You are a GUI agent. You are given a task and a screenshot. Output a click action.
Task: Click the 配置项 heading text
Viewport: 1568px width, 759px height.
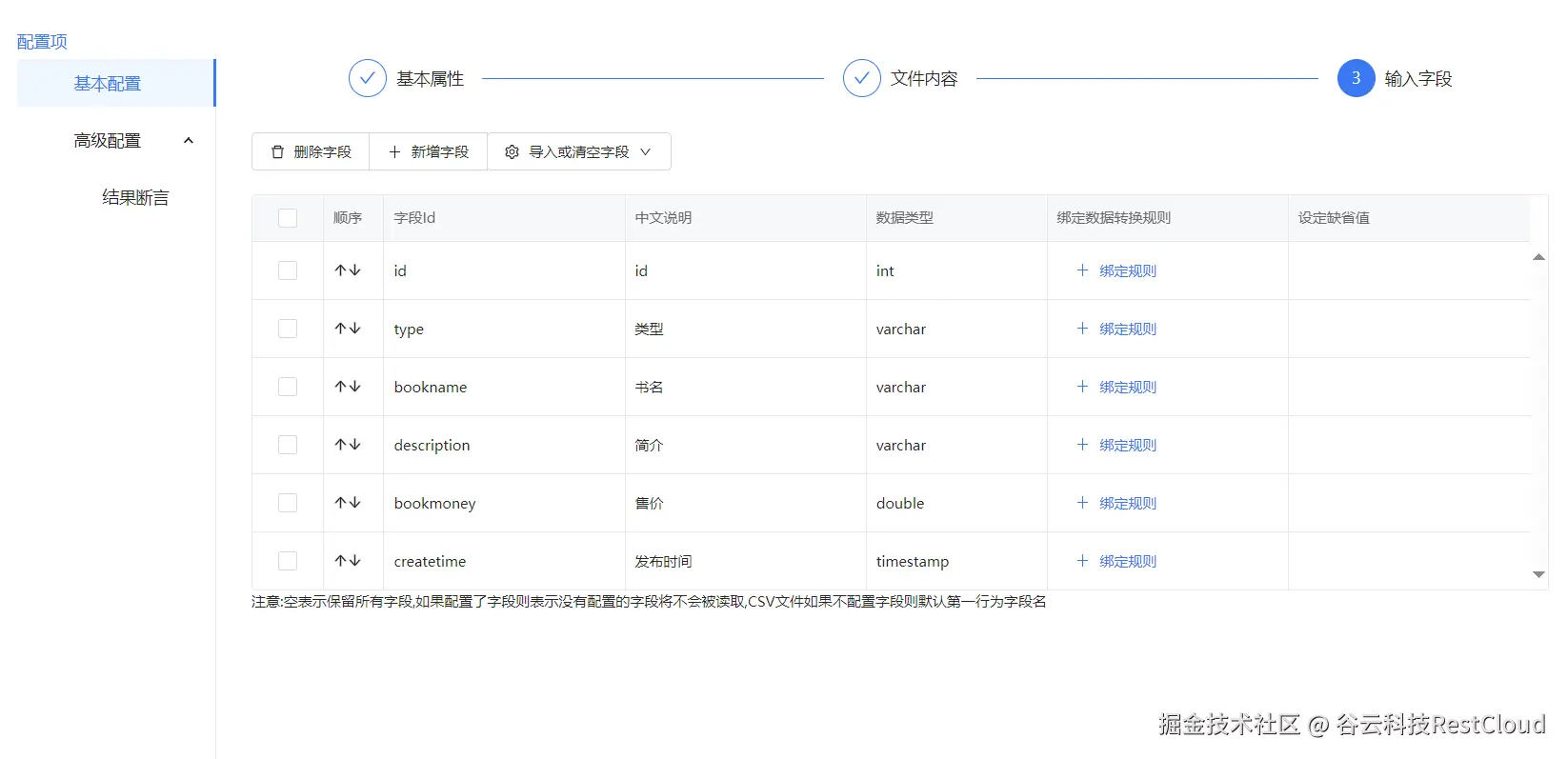click(x=42, y=42)
